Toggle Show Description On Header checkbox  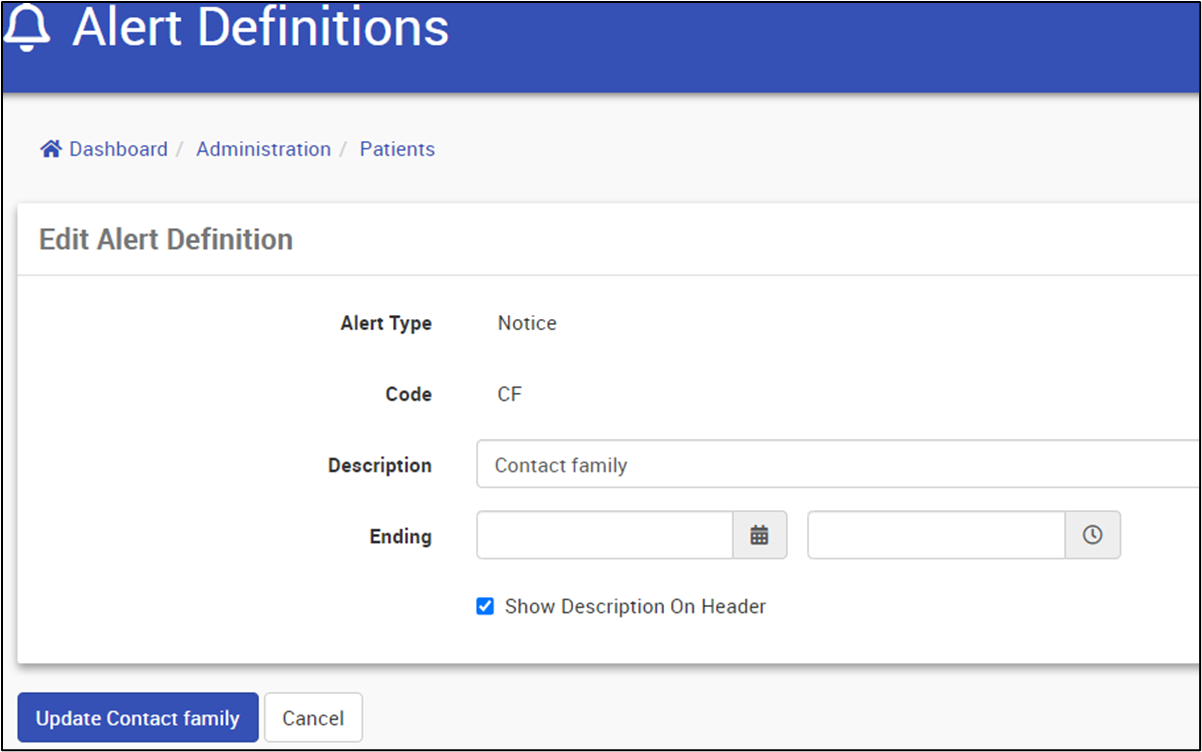click(x=485, y=606)
